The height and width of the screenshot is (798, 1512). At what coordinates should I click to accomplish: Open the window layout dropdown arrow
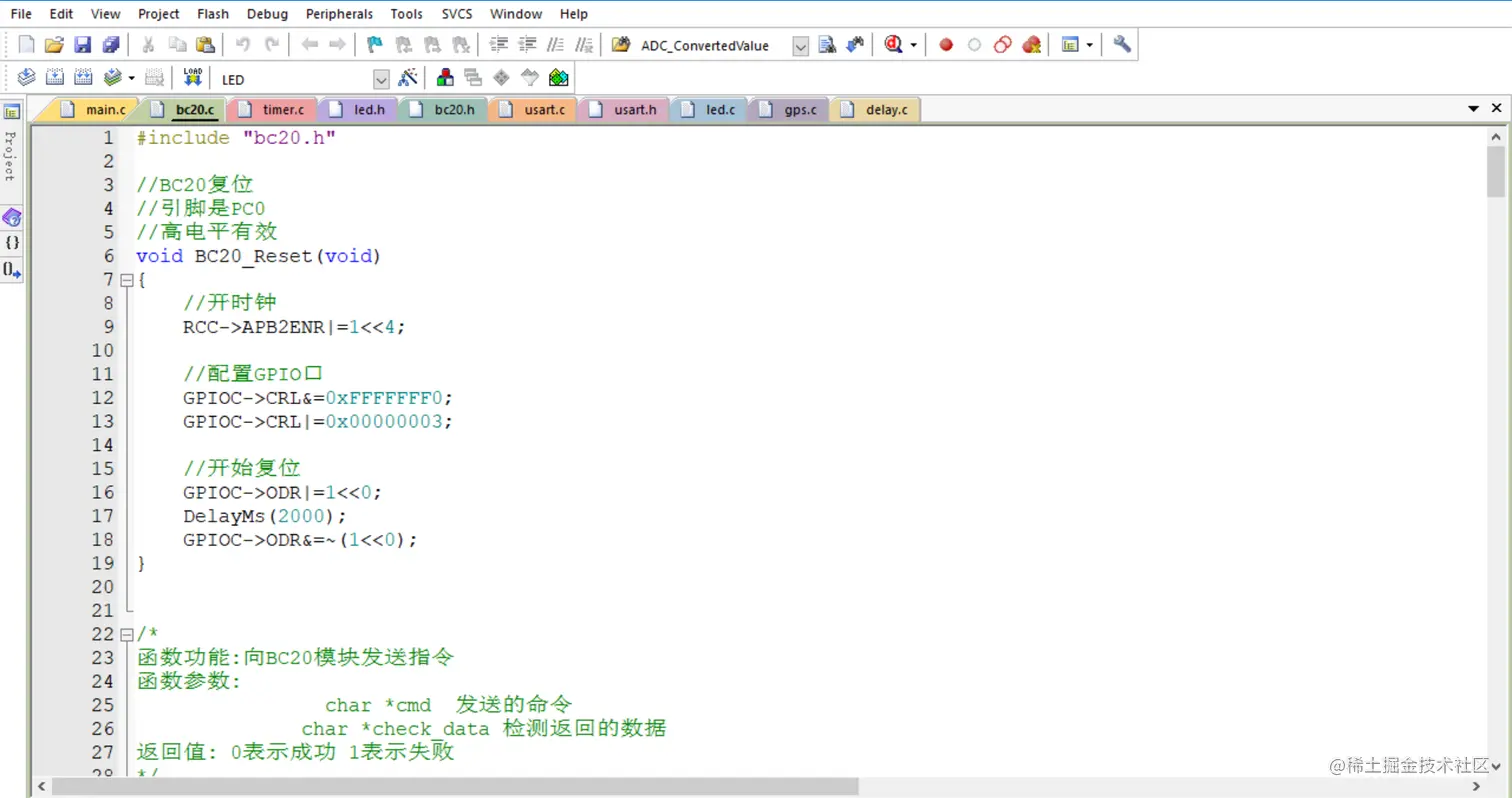tap(1089, 45)
